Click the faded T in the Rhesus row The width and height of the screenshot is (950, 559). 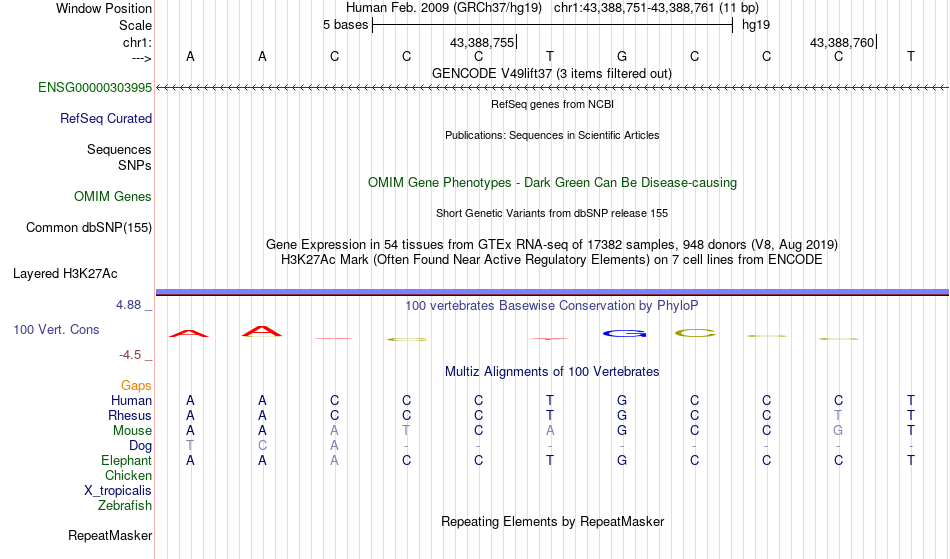(x=838, y=415)
